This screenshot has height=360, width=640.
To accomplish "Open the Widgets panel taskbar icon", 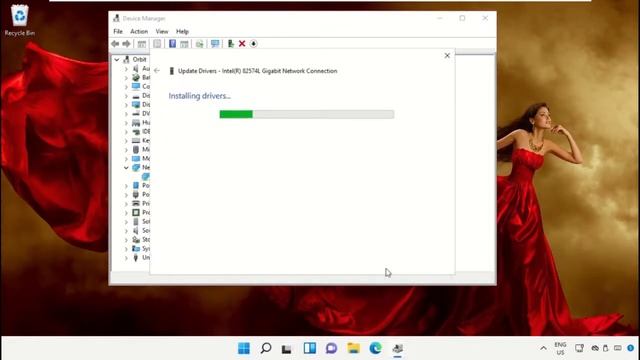I will point(310,348).
